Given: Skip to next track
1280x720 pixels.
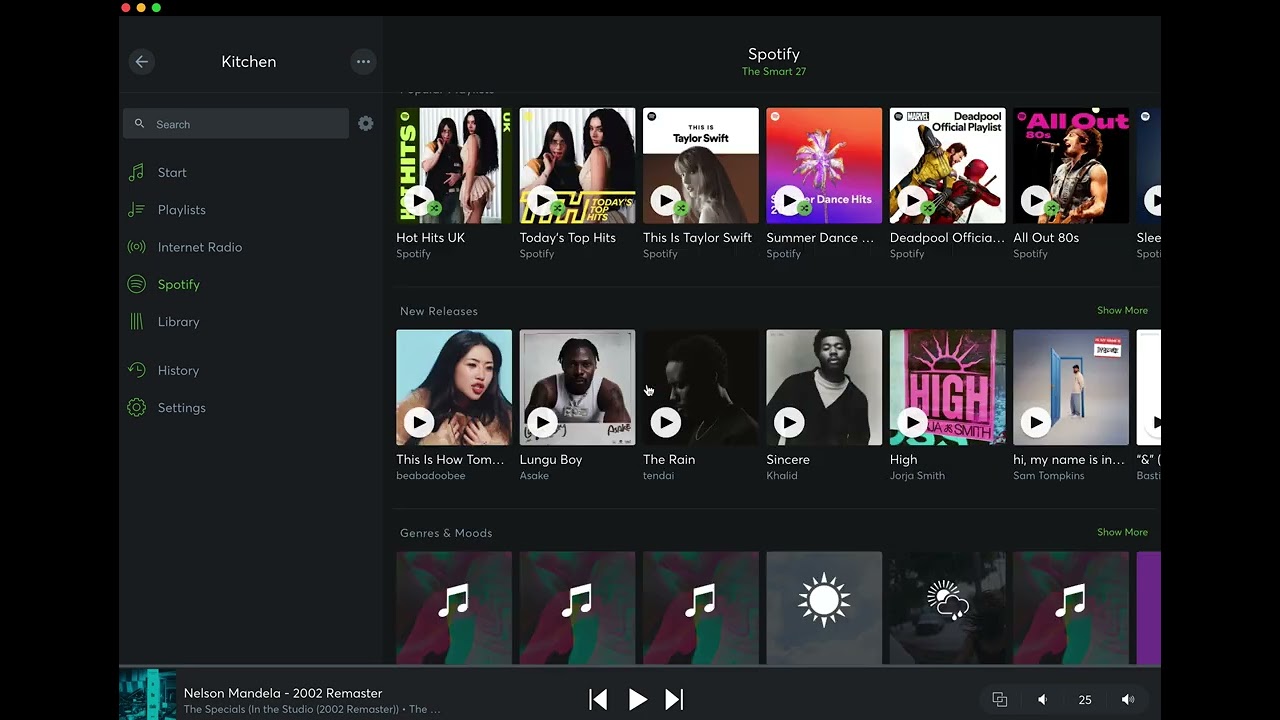Looking at the screenshot, I should [674, 699].
